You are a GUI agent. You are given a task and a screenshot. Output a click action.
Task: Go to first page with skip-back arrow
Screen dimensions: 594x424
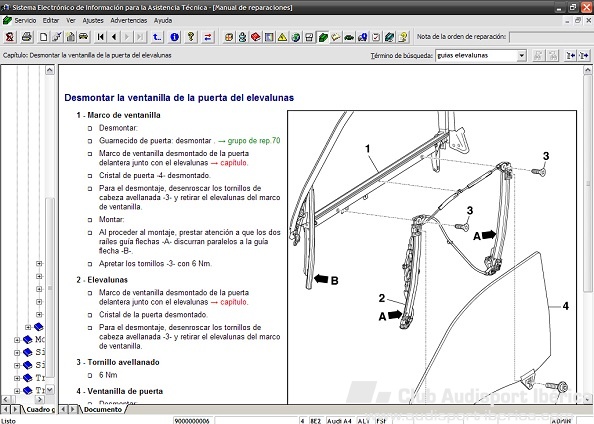[x=100, y=37]
